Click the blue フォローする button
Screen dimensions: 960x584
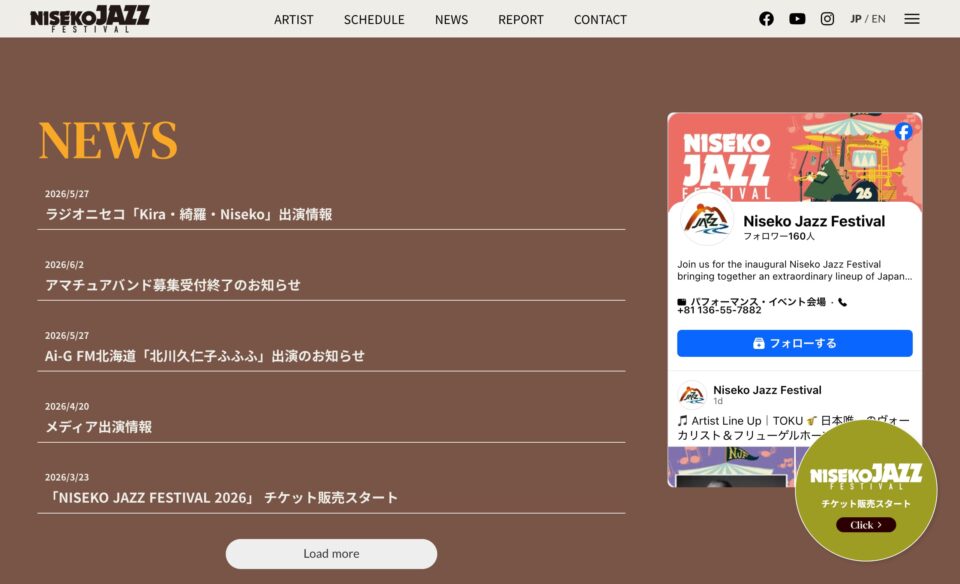795,343
